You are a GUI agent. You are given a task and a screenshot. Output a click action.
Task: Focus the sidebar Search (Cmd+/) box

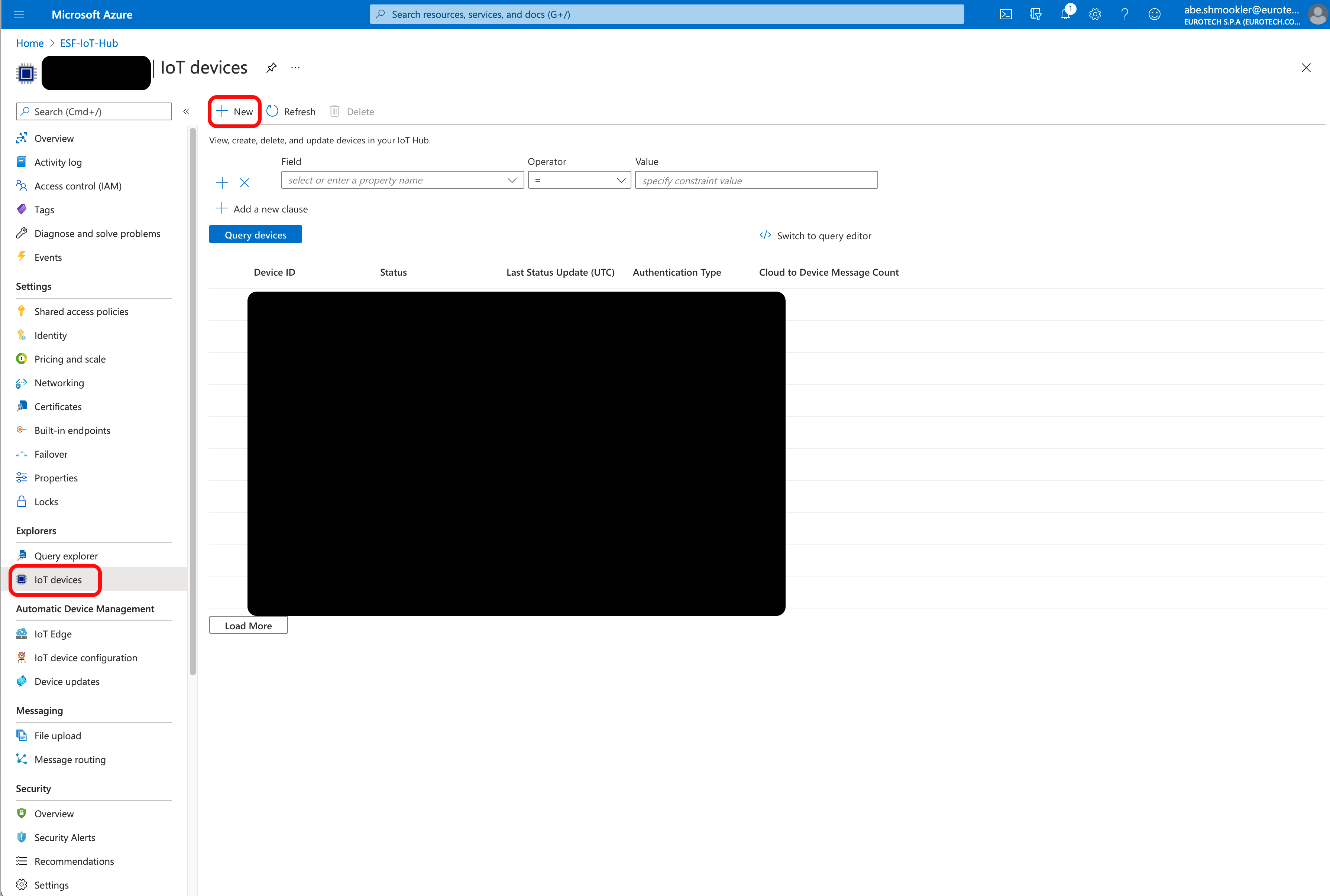point(94,111)
